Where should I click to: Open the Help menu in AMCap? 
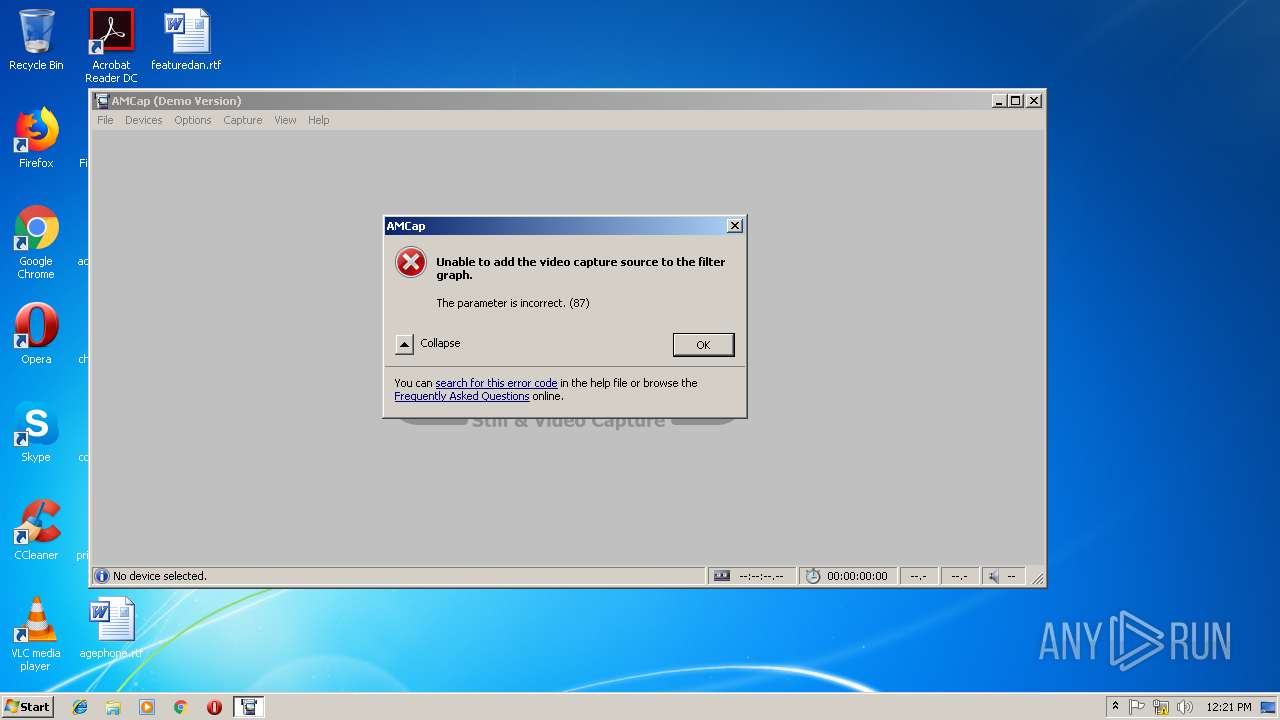click(318, 120)
